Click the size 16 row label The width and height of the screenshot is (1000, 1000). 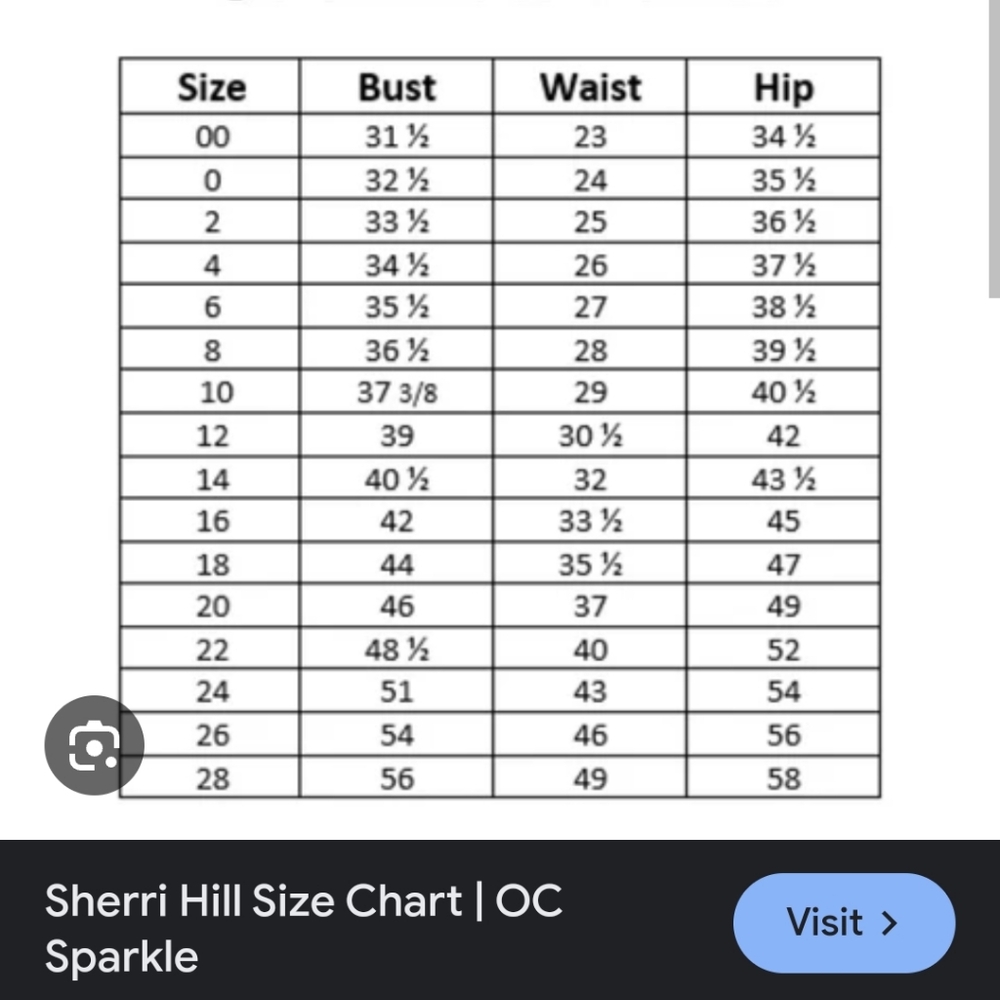(210, 521)
